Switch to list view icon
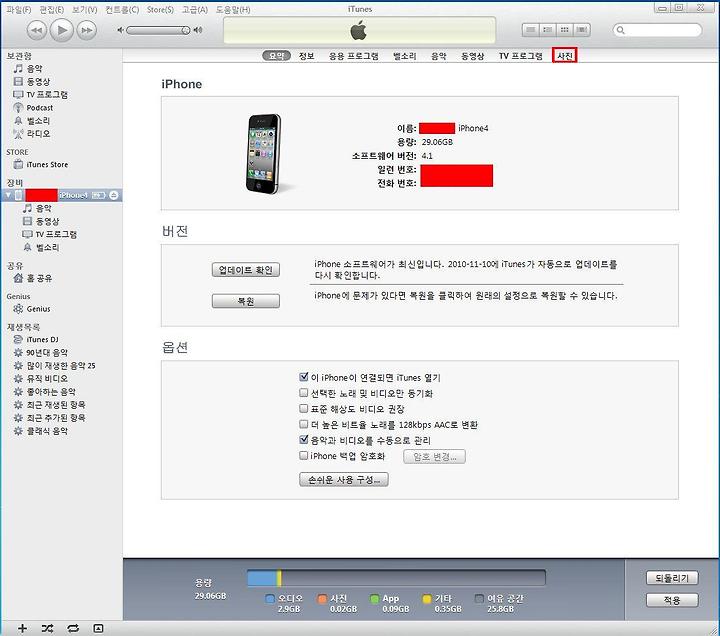 point(530,30)
